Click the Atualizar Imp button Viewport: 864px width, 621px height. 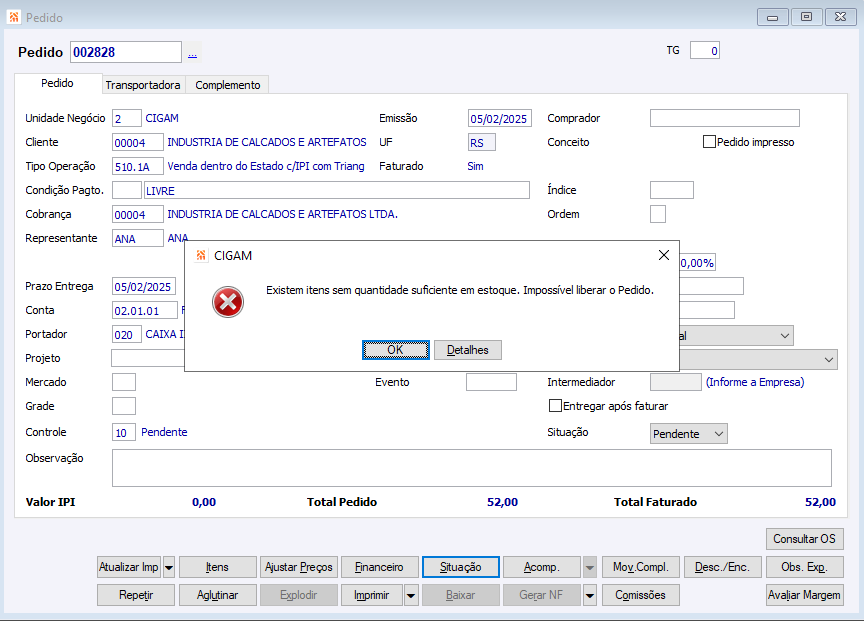click(x=128, y=567)
